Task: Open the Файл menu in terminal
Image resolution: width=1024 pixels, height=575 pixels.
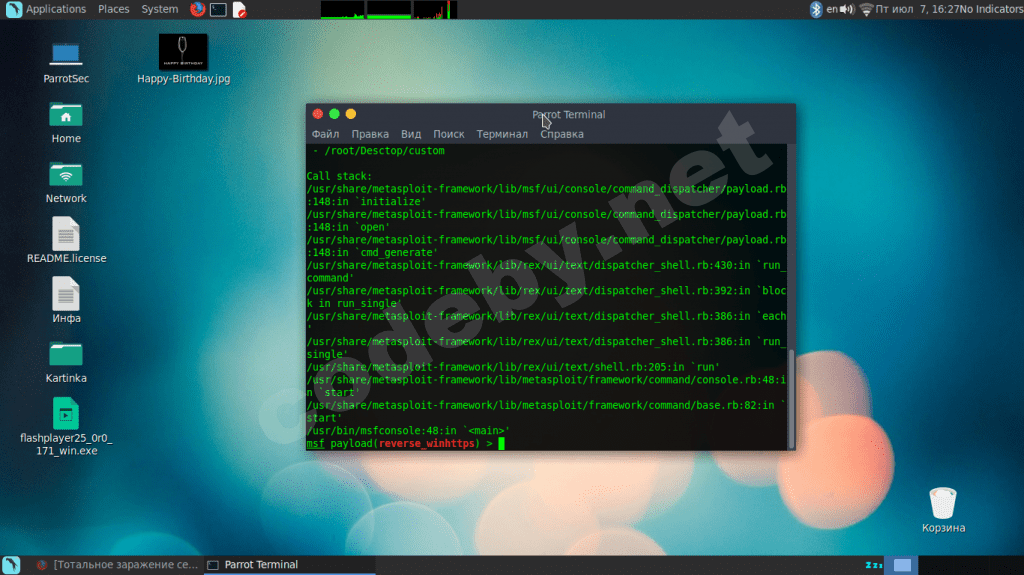Action: 325,134
